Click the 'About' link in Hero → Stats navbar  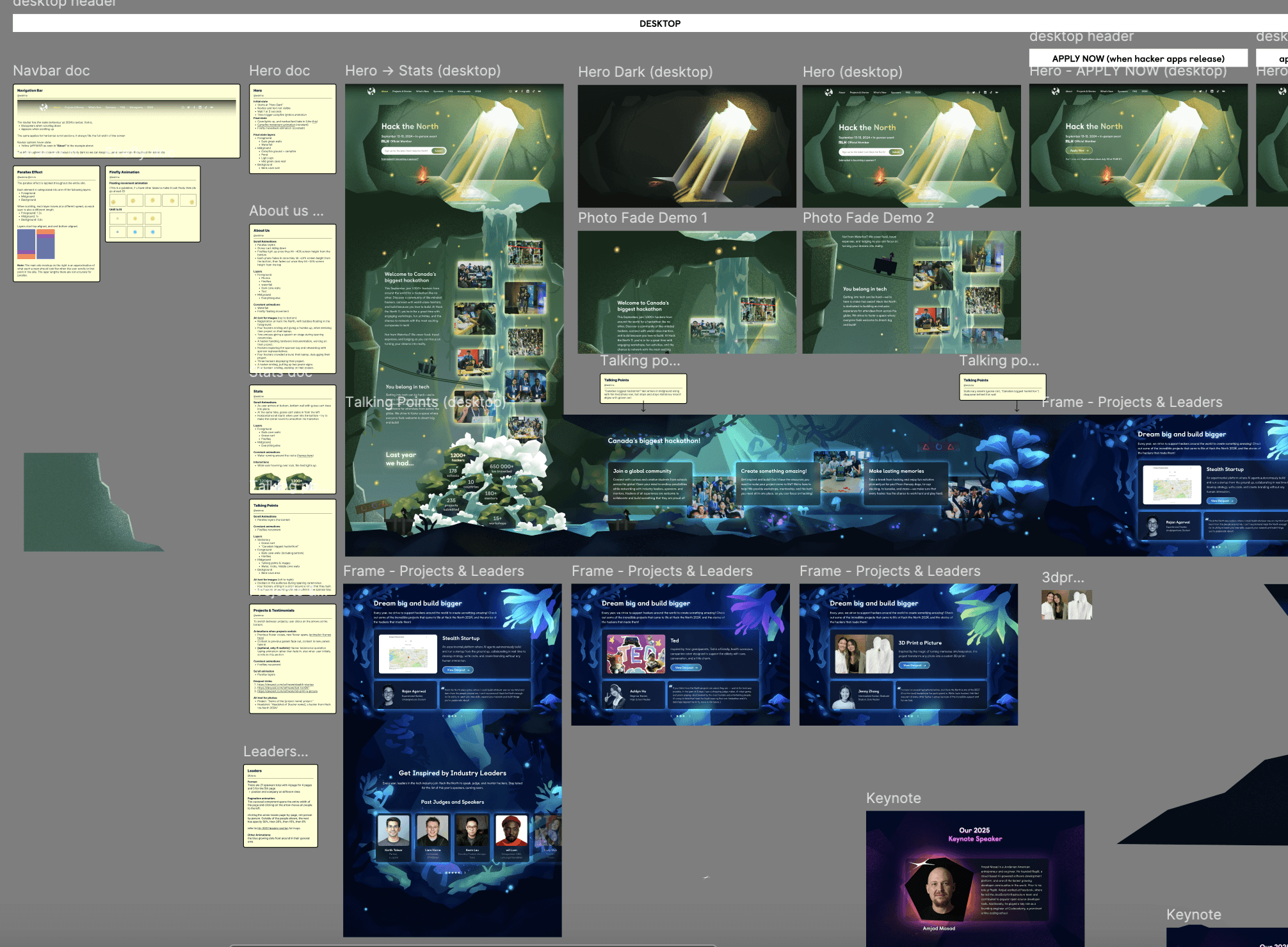385,92
